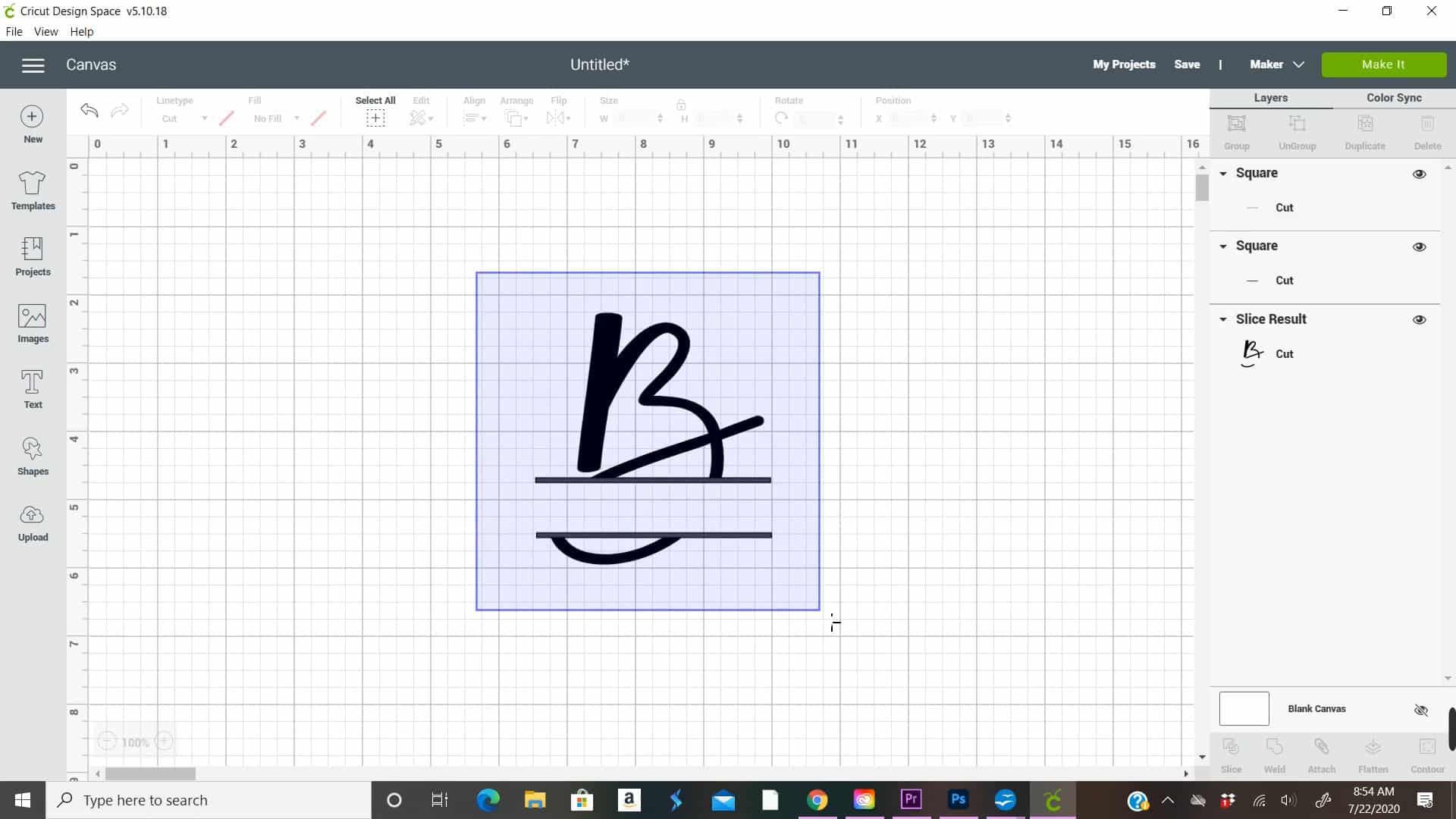Click the vertical canvas scrollbar thumb
This screenshot has height=819, width=1456.
(1202, 187)
